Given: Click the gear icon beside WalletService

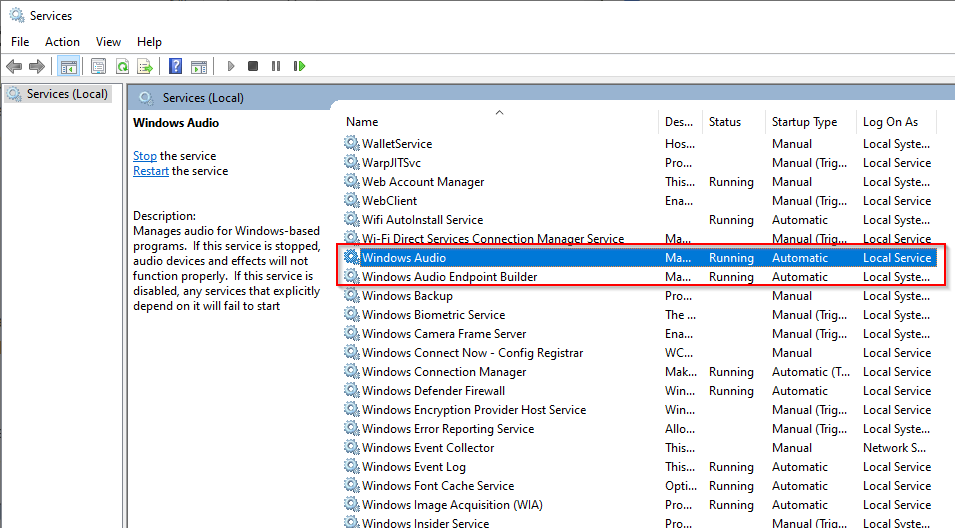Looking at the screenshot, I should pyautogui.click(x=351, y=143).
